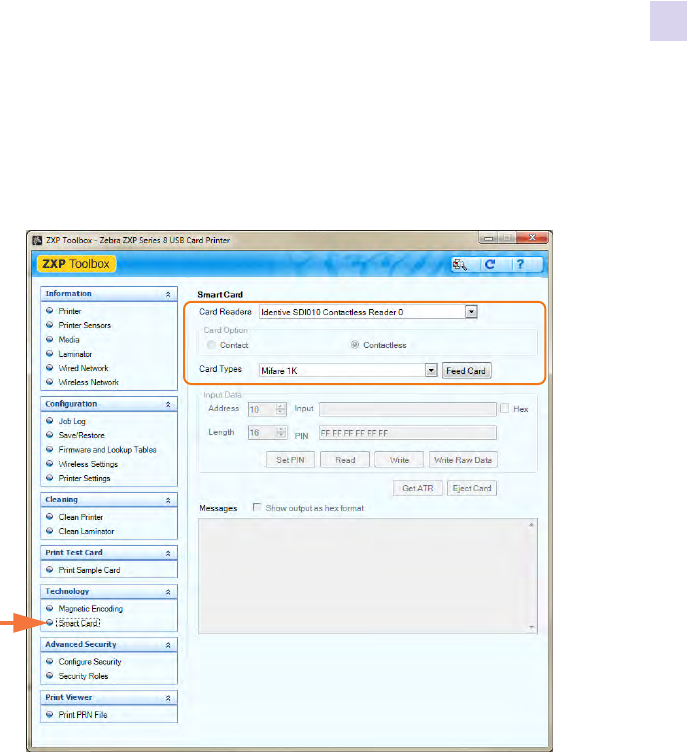Screen dimensions: 689x752
Task: Click the bullet icon beside Wireless Network
Action: point(49,382)
